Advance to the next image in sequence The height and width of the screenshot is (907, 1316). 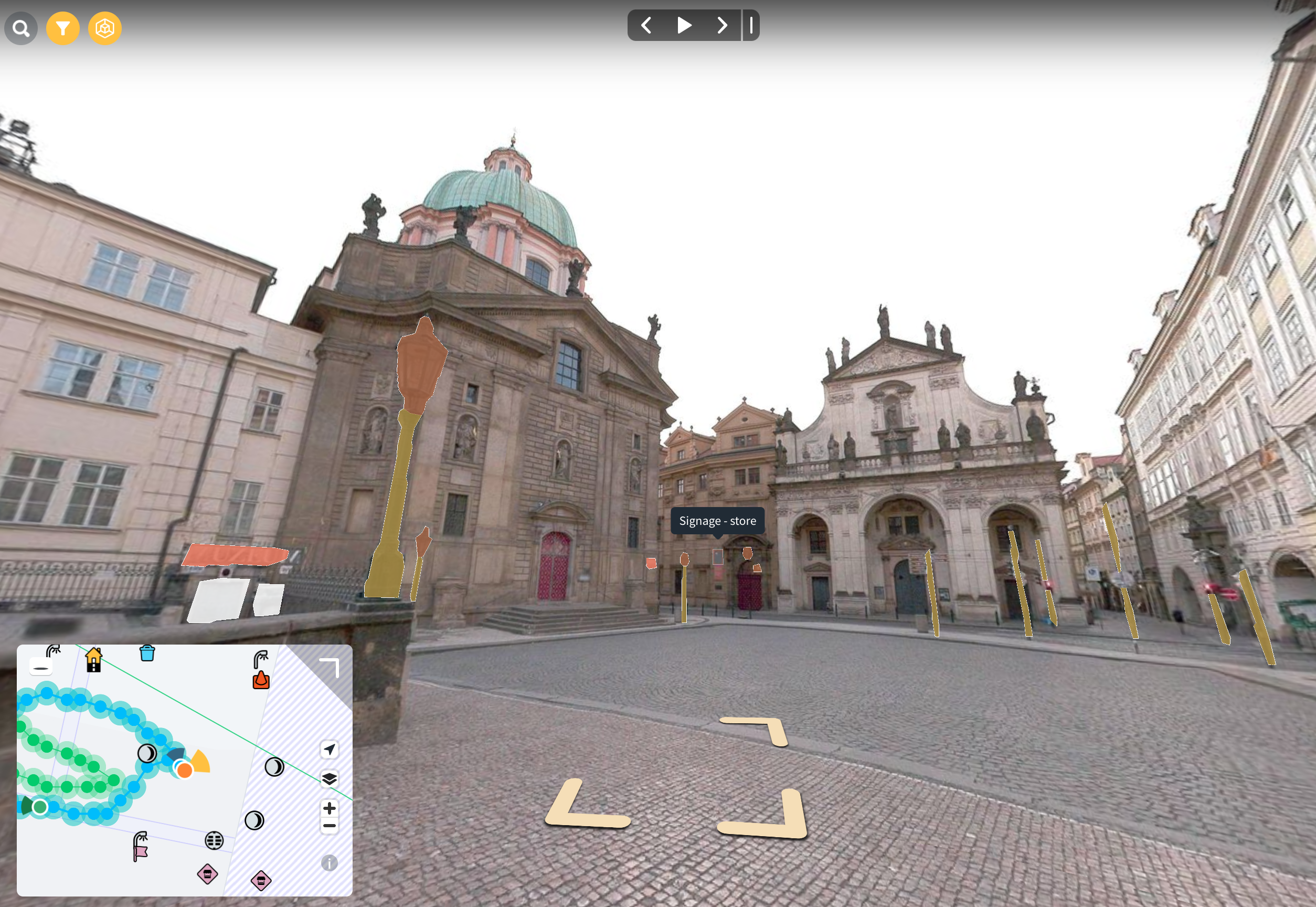[722, 25]
